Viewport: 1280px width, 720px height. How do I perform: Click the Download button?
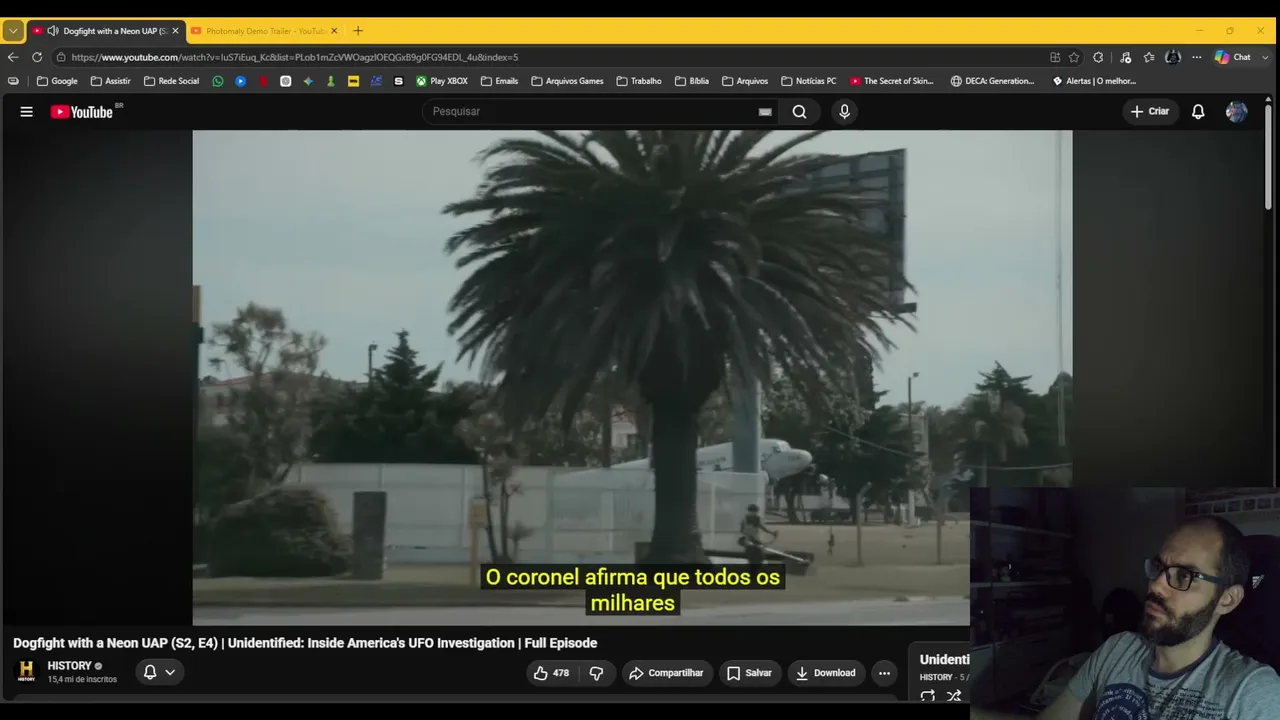point(825,673)
